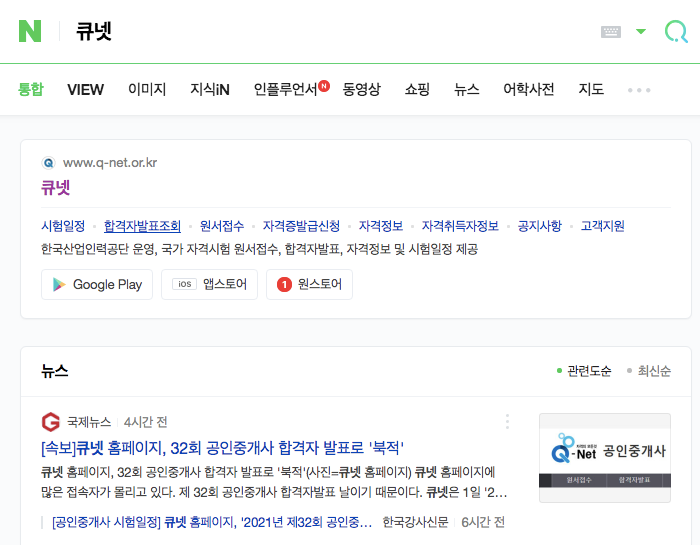The height and width of the screenshot is (545, 700).
Task: Switch to the 동영상 tab
Action: pyautogui.click(x=361, y=89)
